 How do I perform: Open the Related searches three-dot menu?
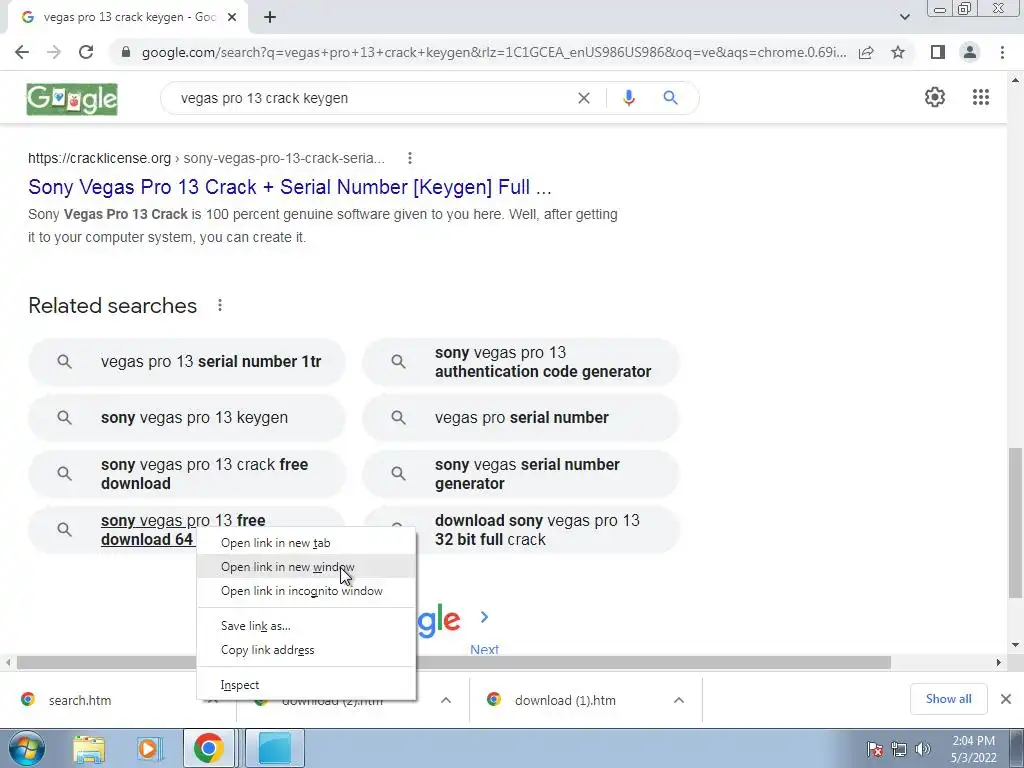(220, 305)
